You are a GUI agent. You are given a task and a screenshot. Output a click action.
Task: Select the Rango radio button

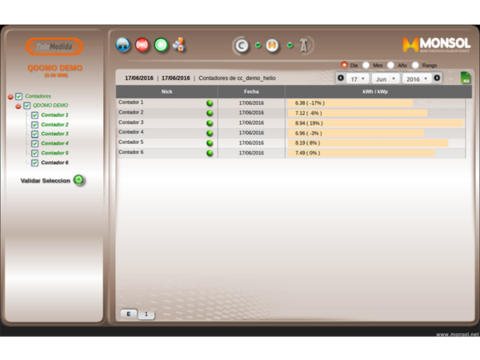coord(415,65)
